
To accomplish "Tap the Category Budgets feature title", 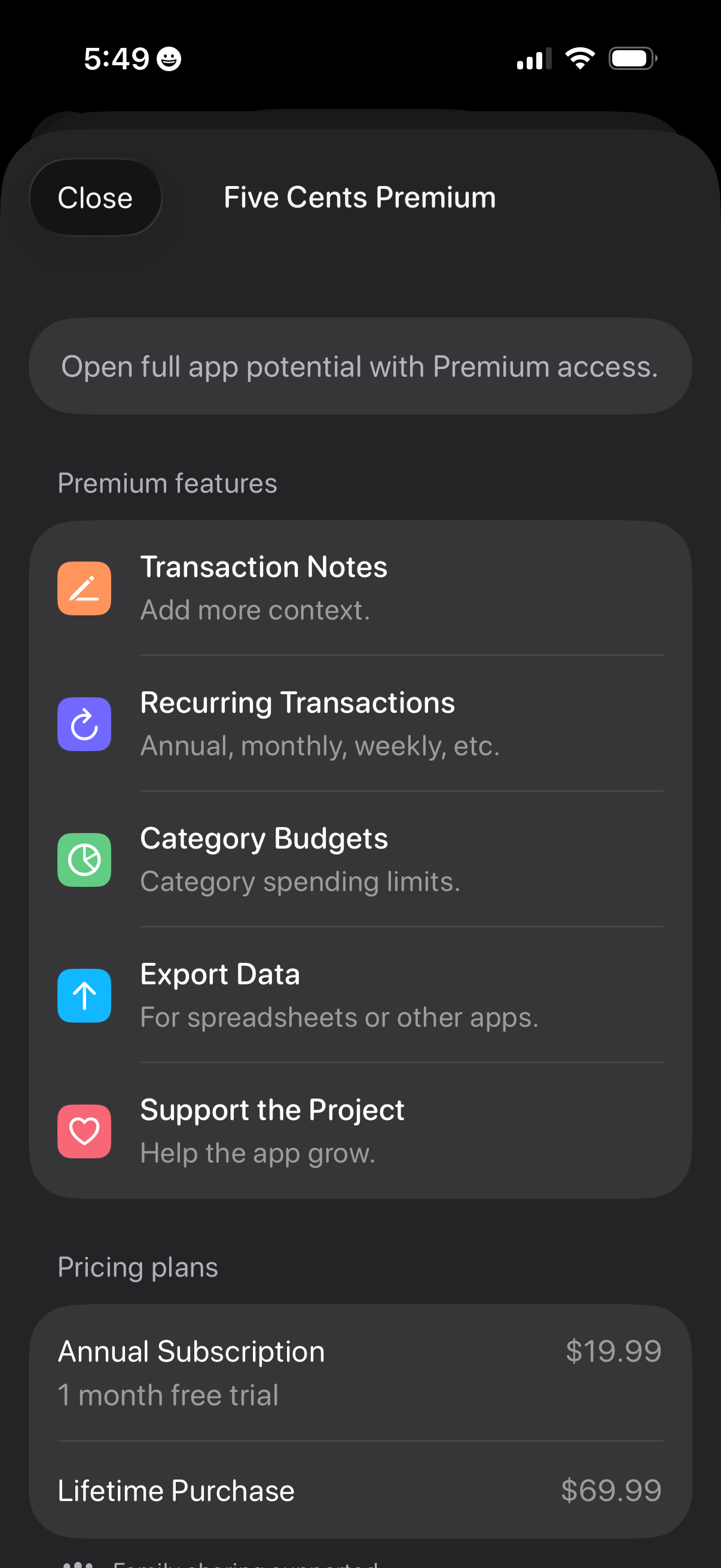I will click(x=264, y=838).
